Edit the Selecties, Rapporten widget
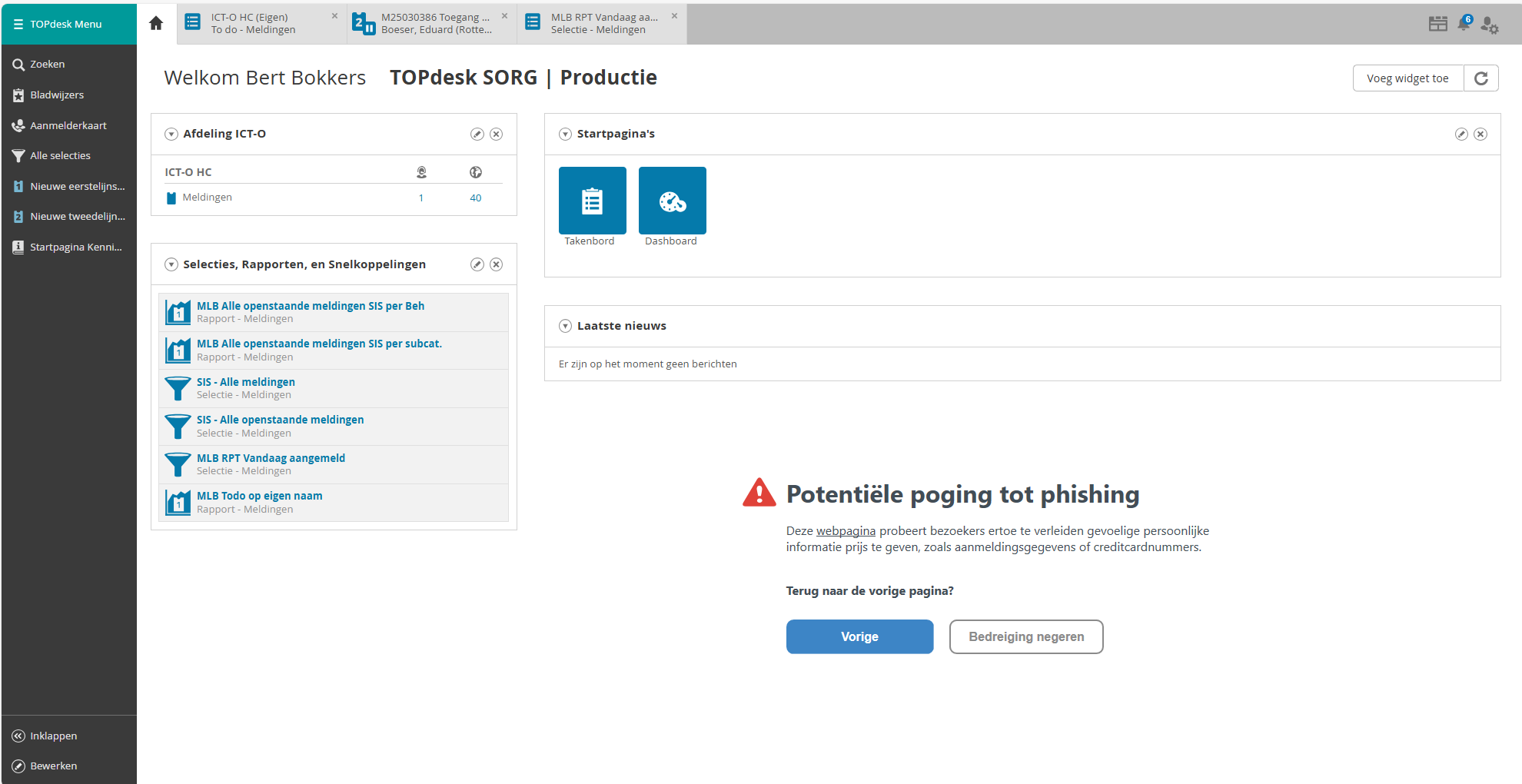The image size is (1522, 784). click(x=477, y=265)
